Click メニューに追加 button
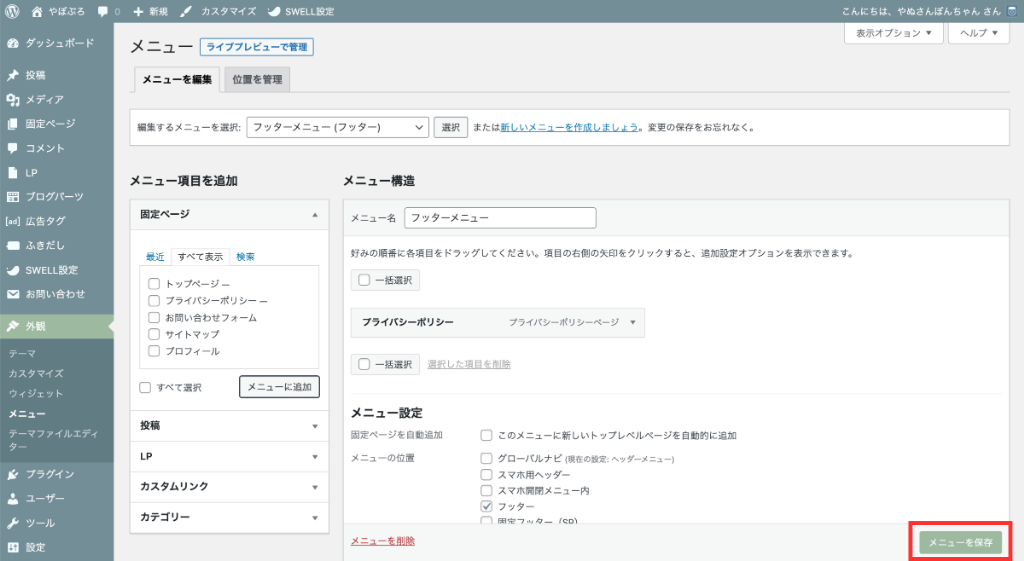This screenshot has width=1024, height=561. click(x=280, y=387)
